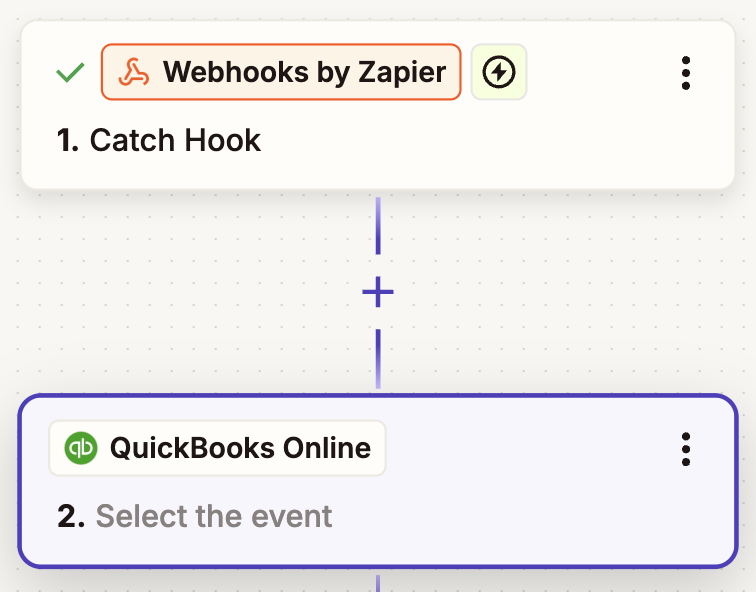Click the Webhooks by Zapier logo icon

(133, 72)
